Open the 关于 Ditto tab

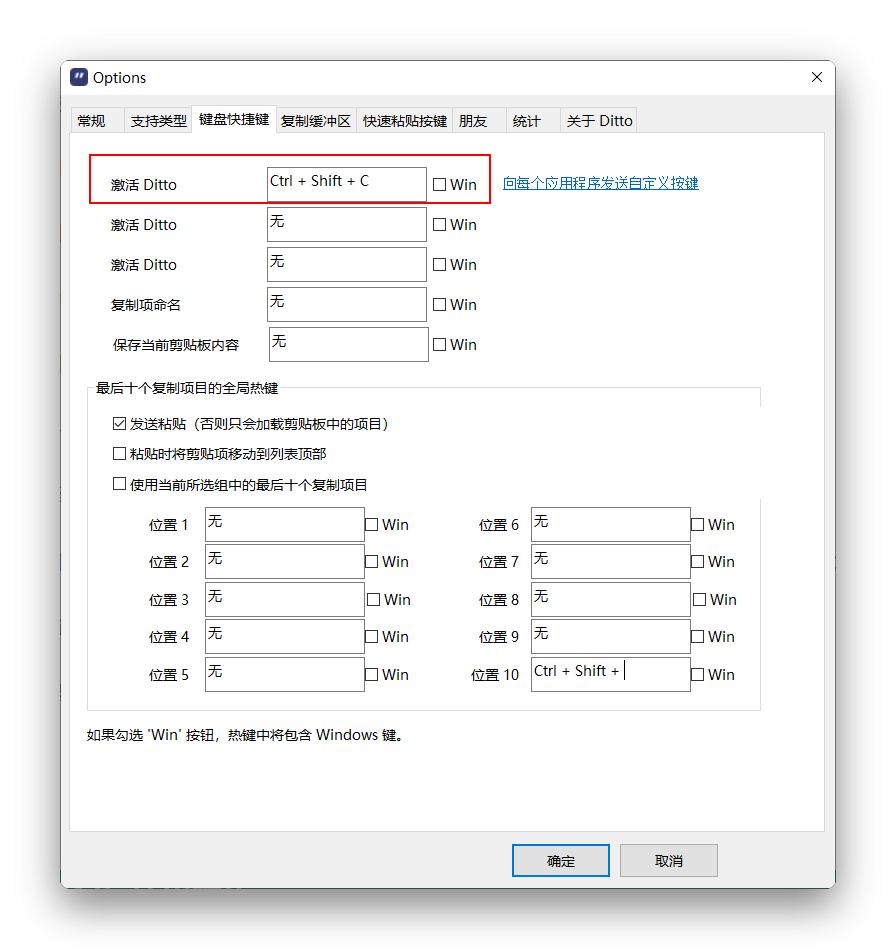coord(599,121)
